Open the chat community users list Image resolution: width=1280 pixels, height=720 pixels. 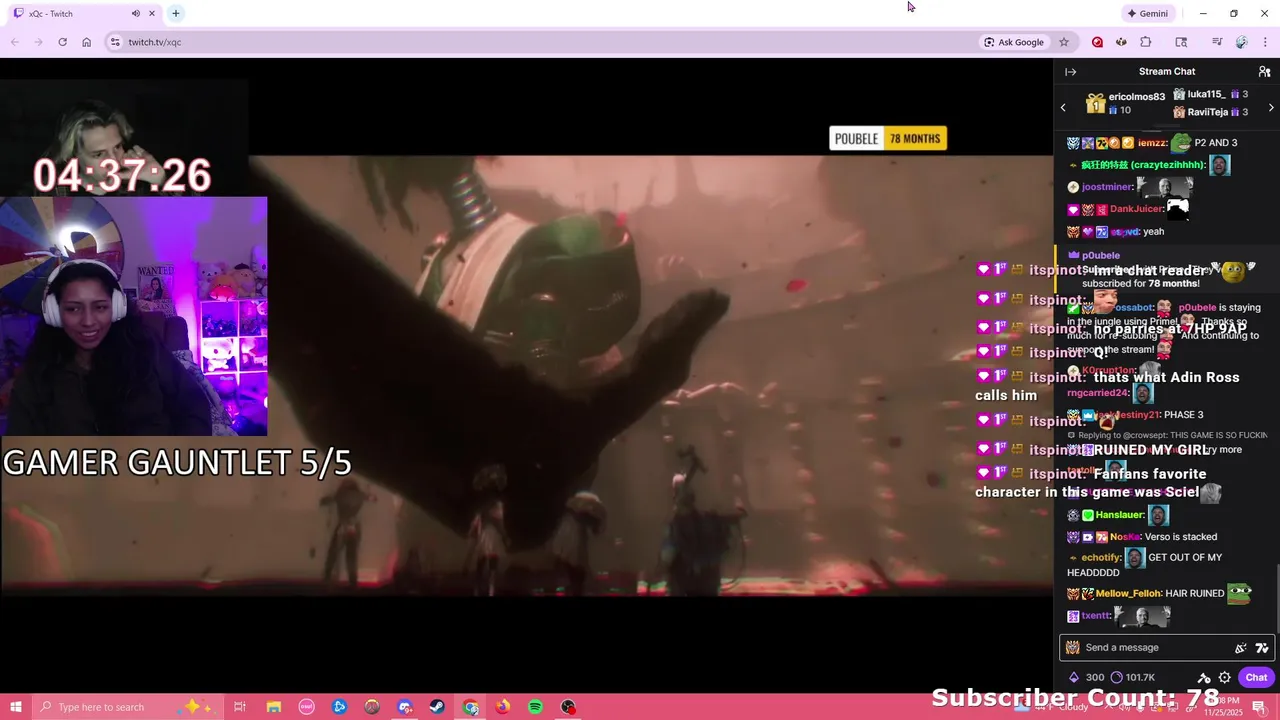coord(1264,72)
